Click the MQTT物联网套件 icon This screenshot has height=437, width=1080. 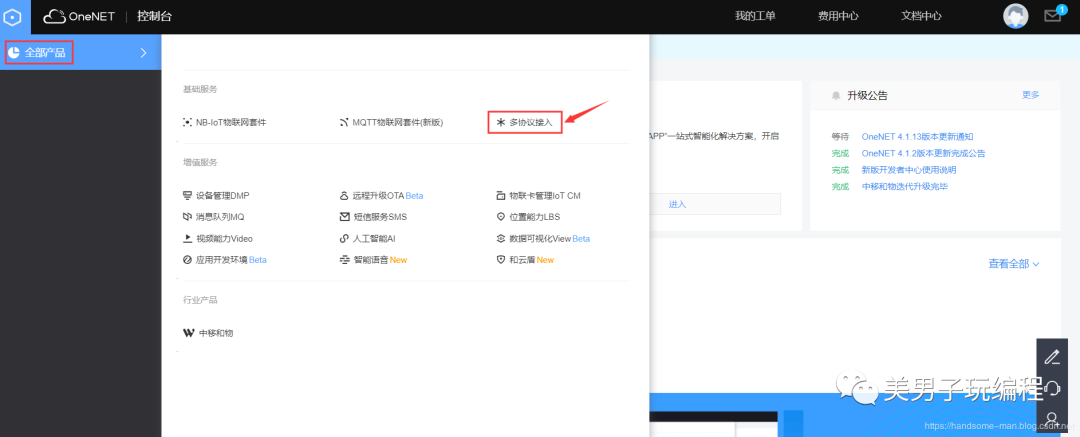point(344,122)
